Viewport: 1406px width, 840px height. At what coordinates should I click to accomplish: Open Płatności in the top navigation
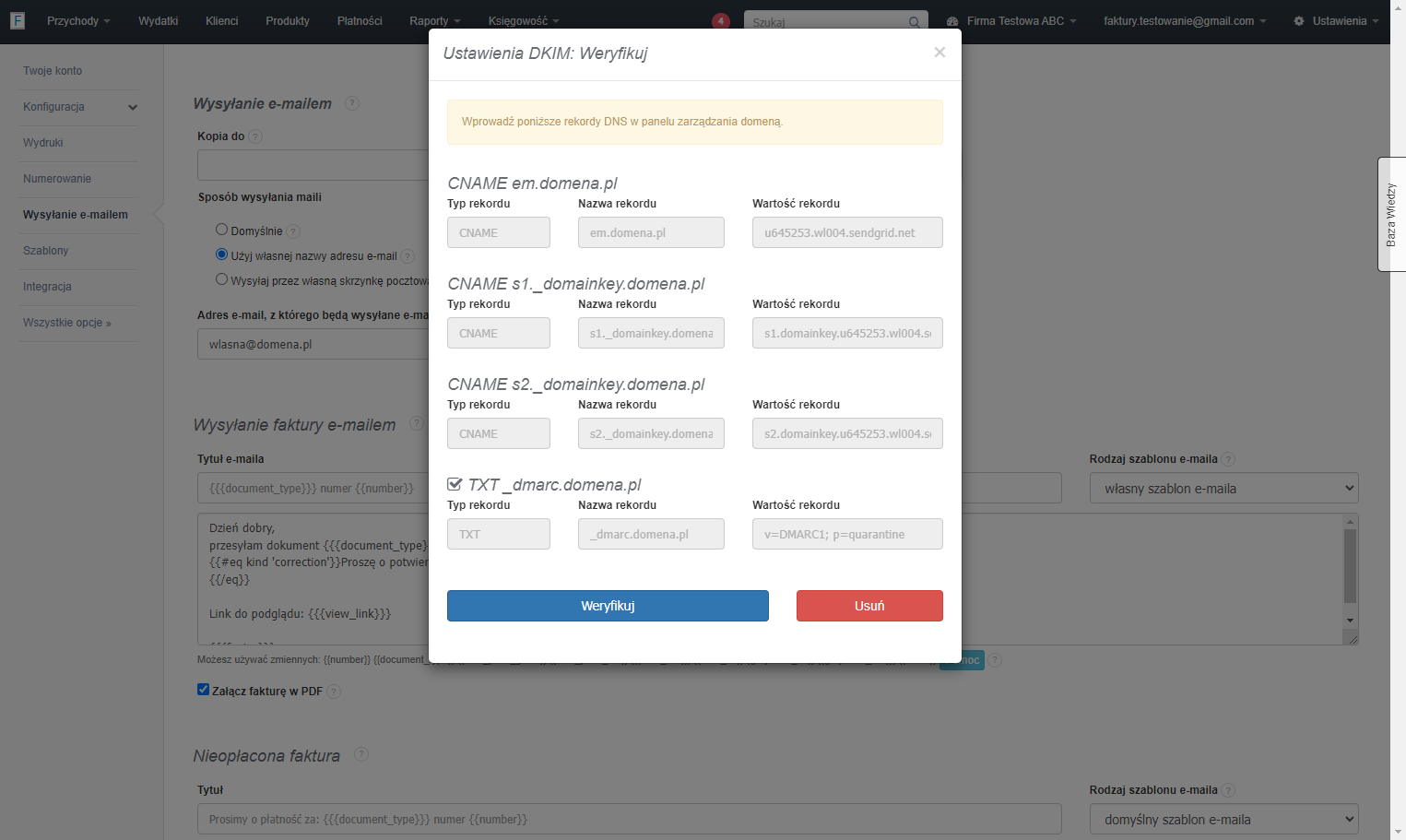pos(360,21)
